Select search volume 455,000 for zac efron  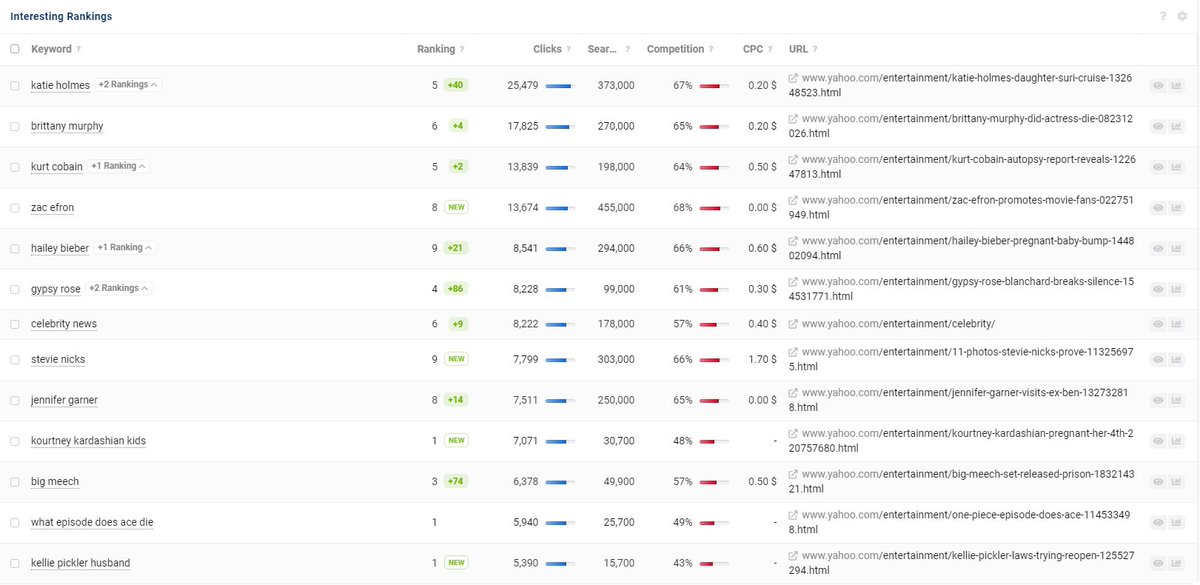pyautogui.click(x=615, y=208)
